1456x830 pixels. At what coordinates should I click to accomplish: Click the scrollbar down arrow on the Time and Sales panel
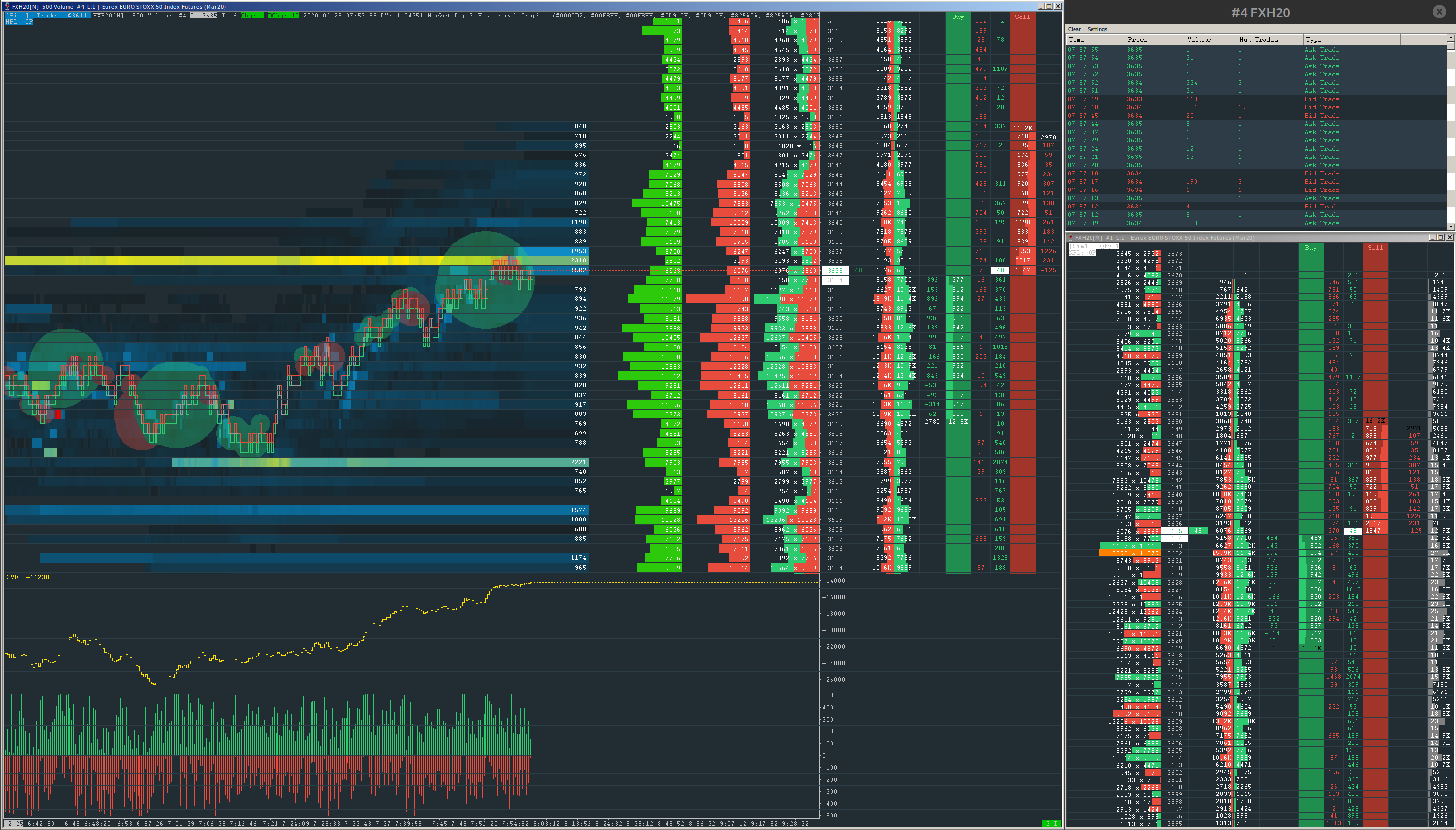[x=1450, y=226]
